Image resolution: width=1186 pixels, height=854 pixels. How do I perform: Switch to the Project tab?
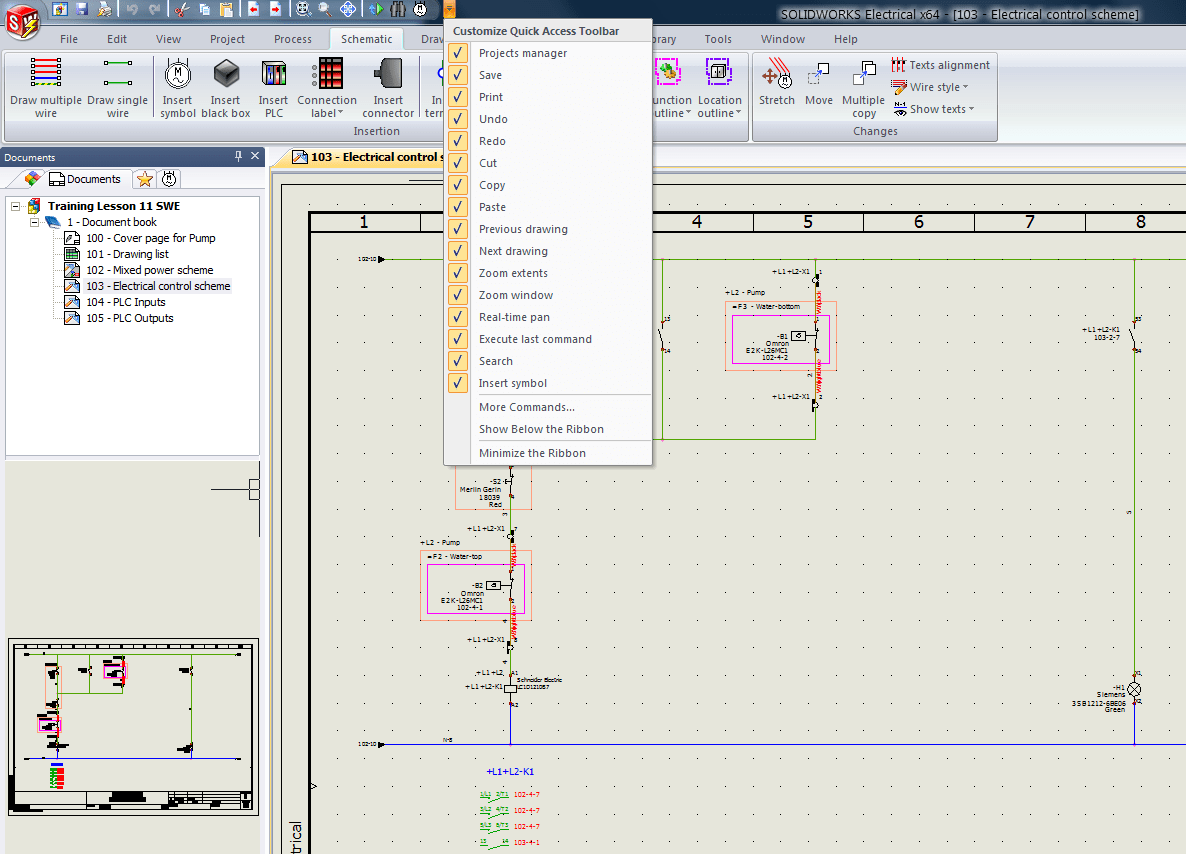tap(227, 39)
